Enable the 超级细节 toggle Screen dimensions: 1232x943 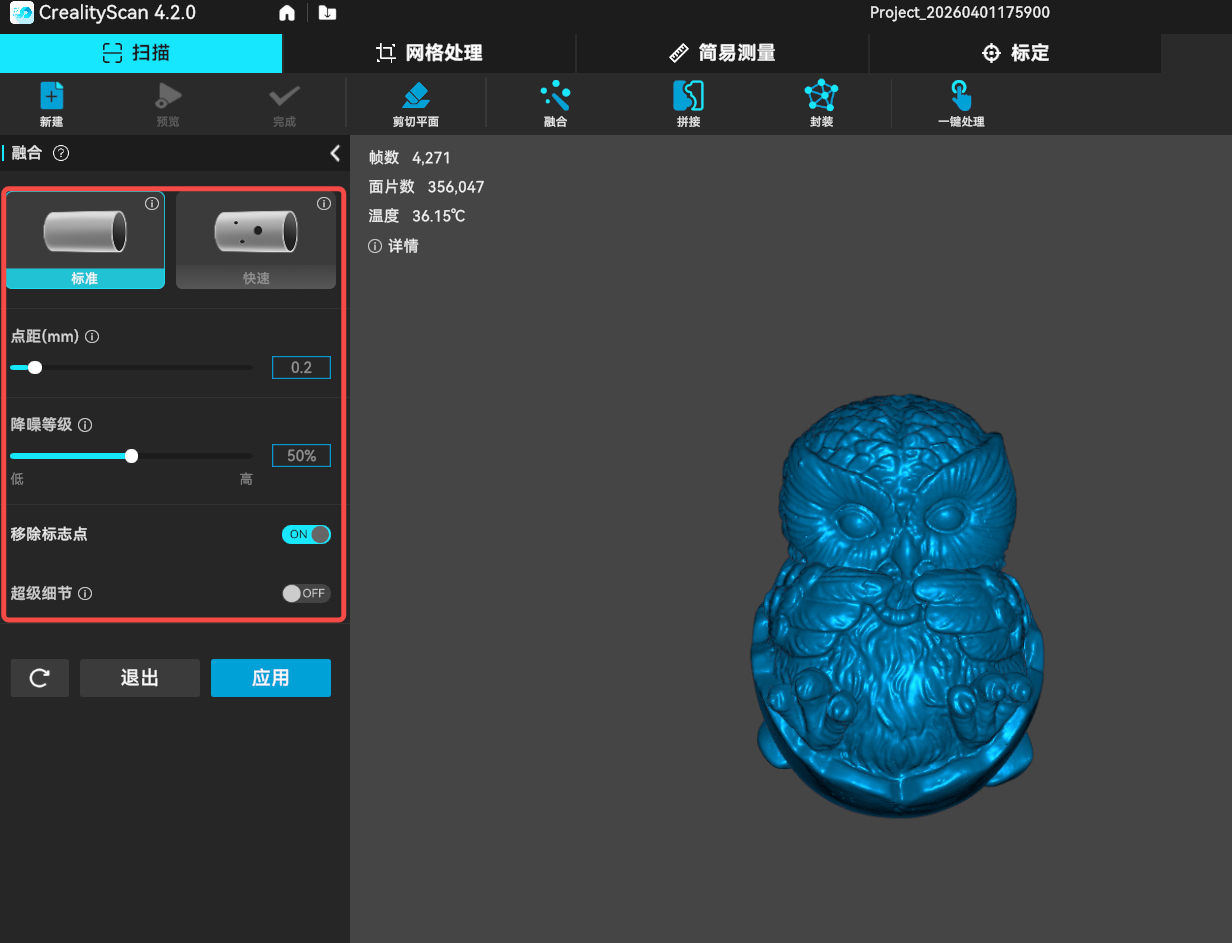click(306, 593)
